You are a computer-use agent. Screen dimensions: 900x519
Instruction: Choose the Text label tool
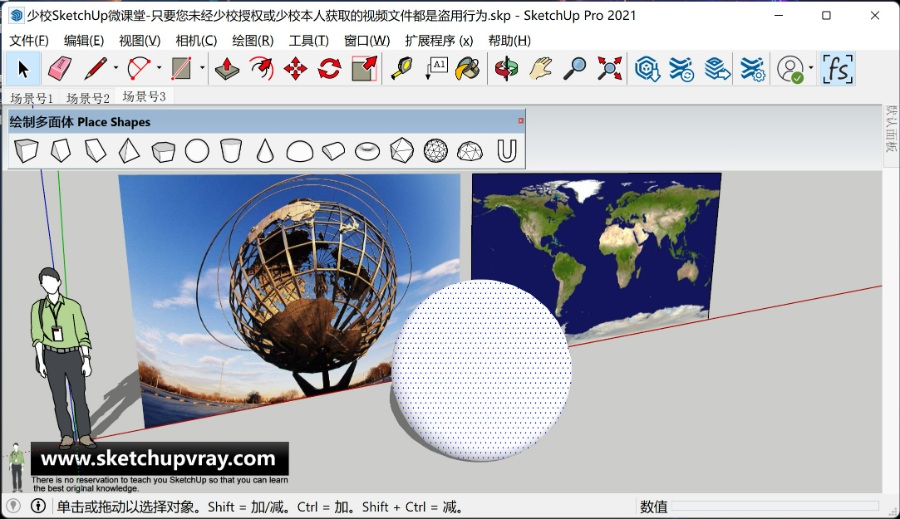coord(436,69)
